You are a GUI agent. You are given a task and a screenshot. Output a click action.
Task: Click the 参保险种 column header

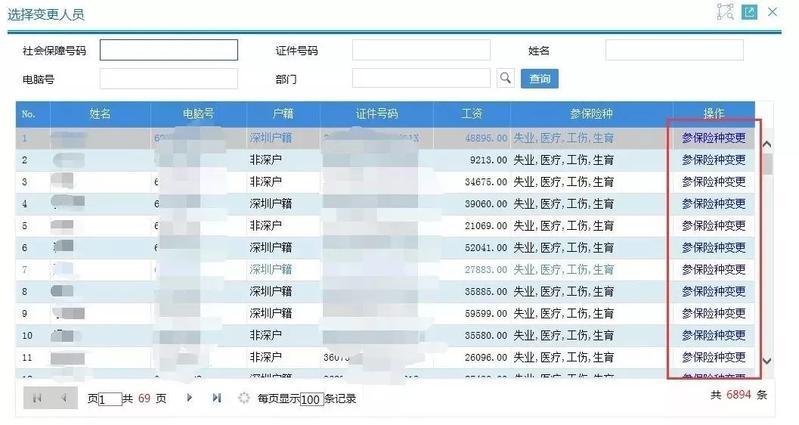[x=591, y=114]
